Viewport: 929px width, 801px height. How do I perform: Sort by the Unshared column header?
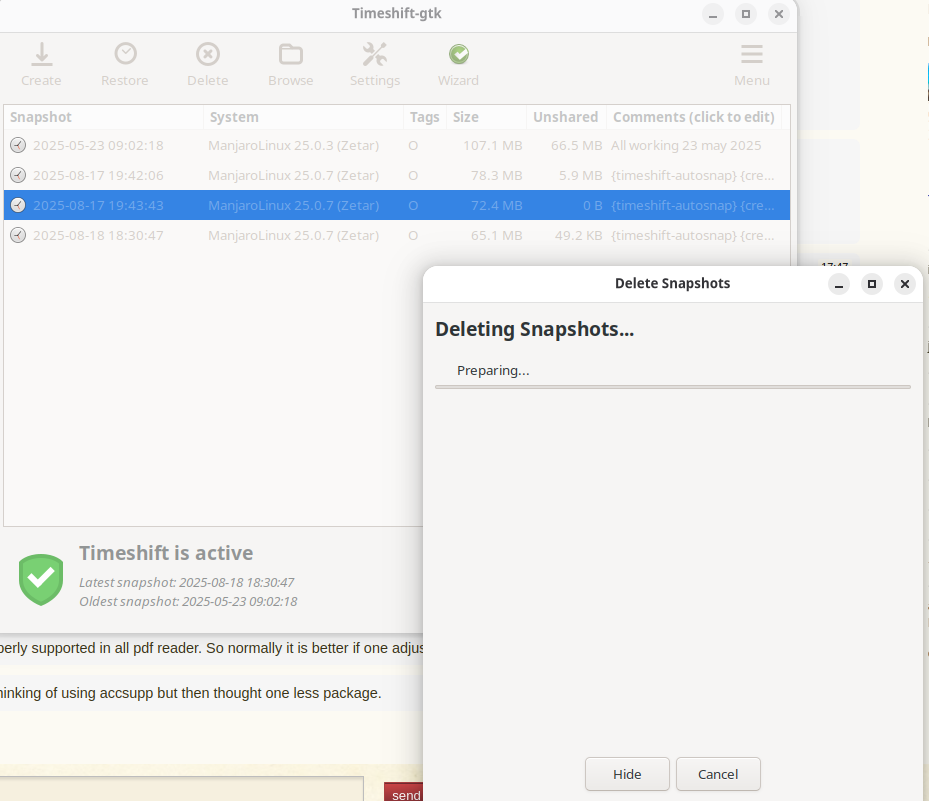pos(566,117)
